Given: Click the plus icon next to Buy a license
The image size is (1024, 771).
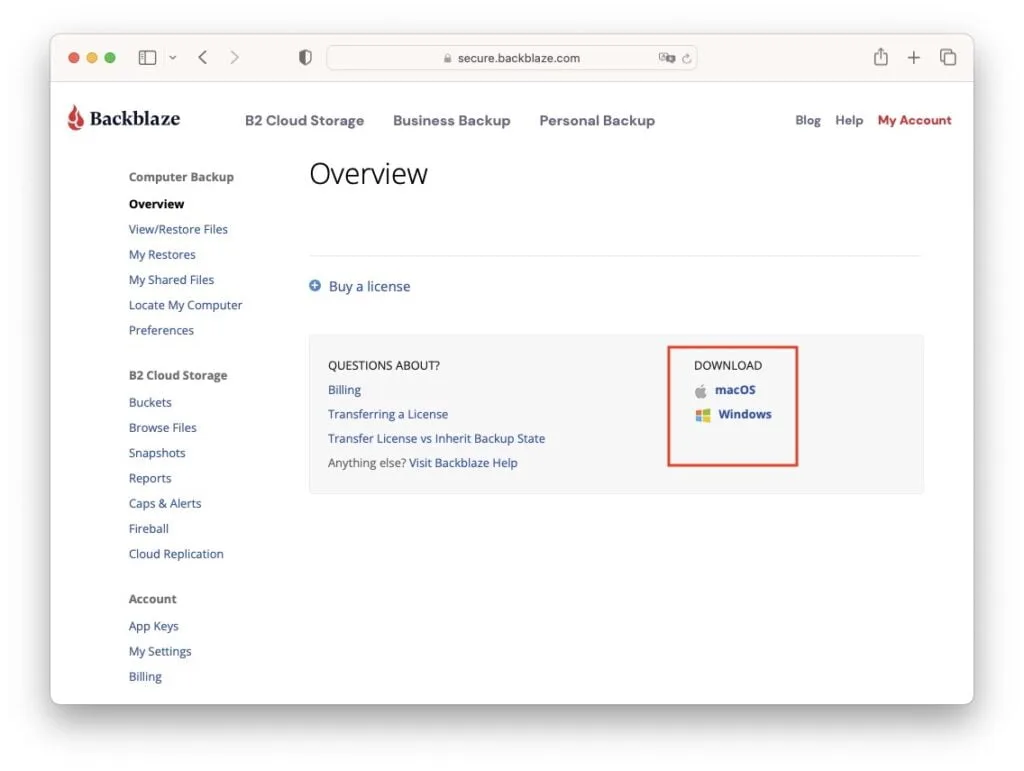Looking at the screenshot, I should point(316,286).
